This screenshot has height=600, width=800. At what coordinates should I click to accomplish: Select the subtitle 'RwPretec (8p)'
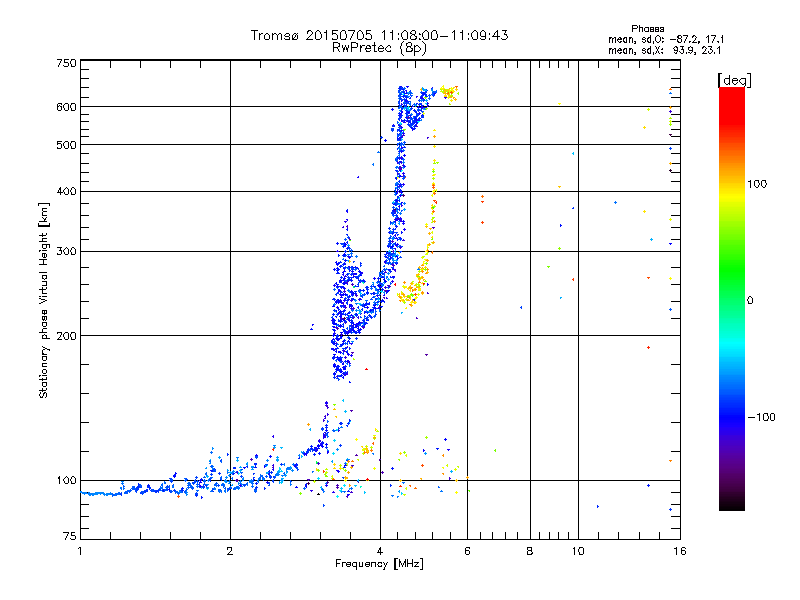379,48
